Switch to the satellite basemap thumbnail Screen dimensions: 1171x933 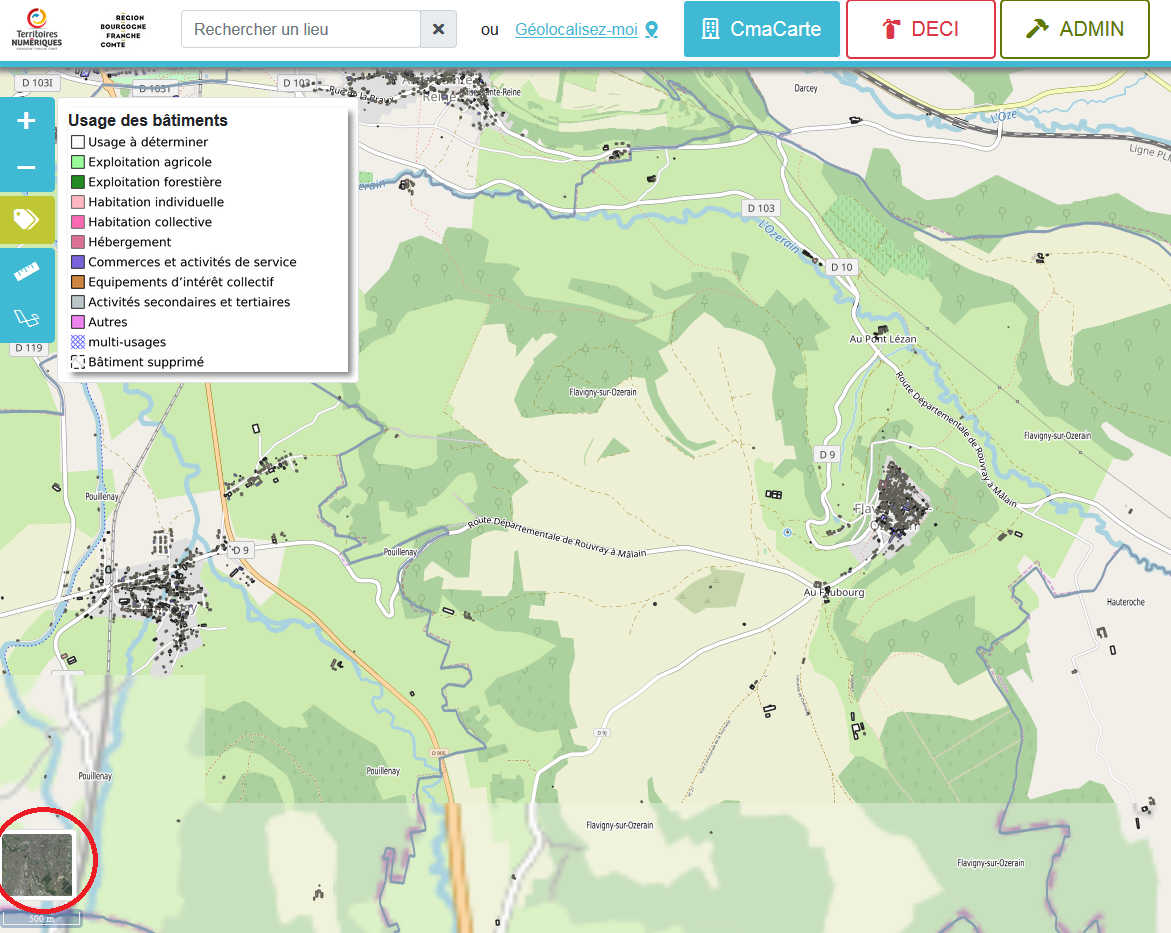(x=38, y=865)
